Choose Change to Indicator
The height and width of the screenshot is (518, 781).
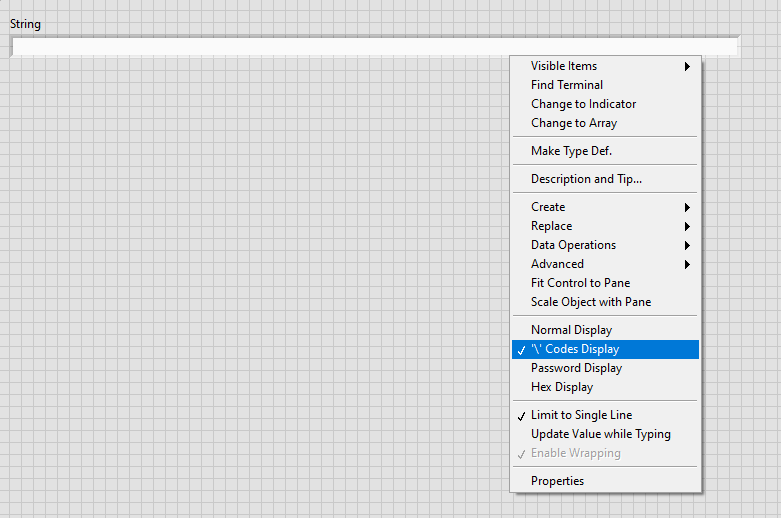point(605,104)
